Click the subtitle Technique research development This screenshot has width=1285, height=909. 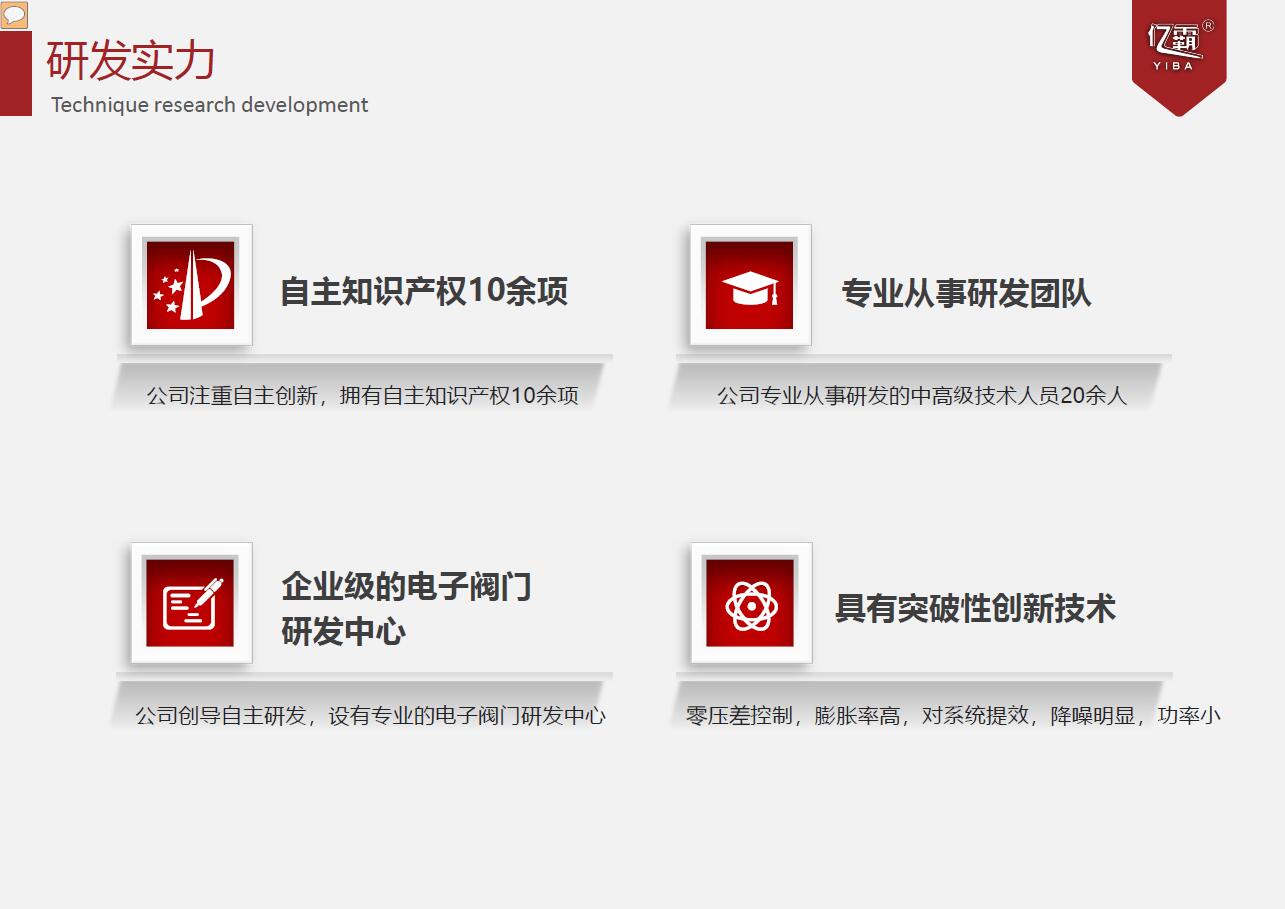click(209, 105)
